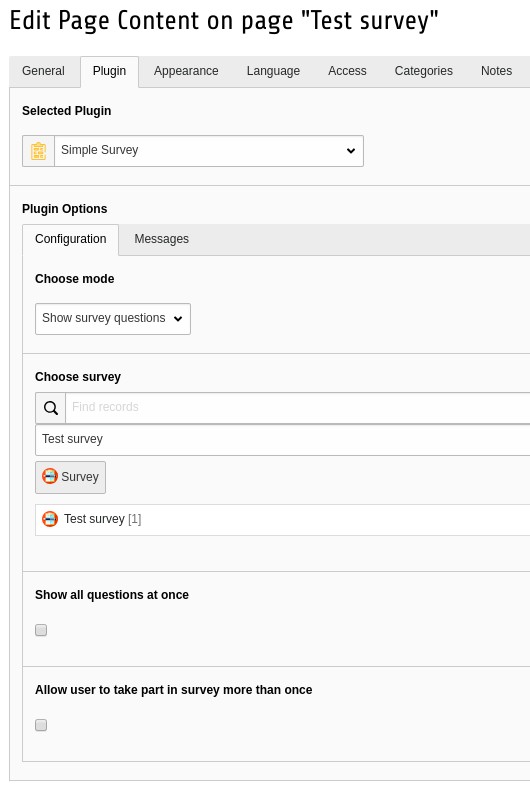The image size is (530, 789).
Task: Click the Allow user to take part label
Action: 174,690
